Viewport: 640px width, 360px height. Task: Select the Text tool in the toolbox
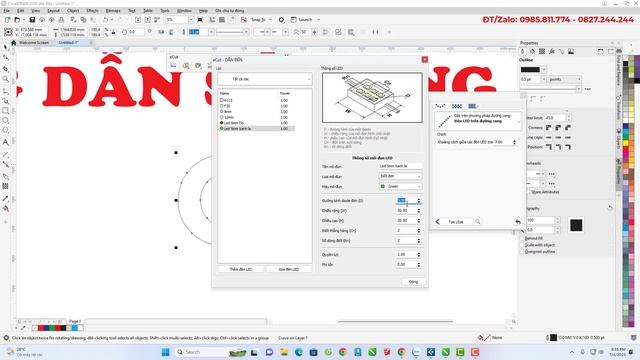[5, 142]
